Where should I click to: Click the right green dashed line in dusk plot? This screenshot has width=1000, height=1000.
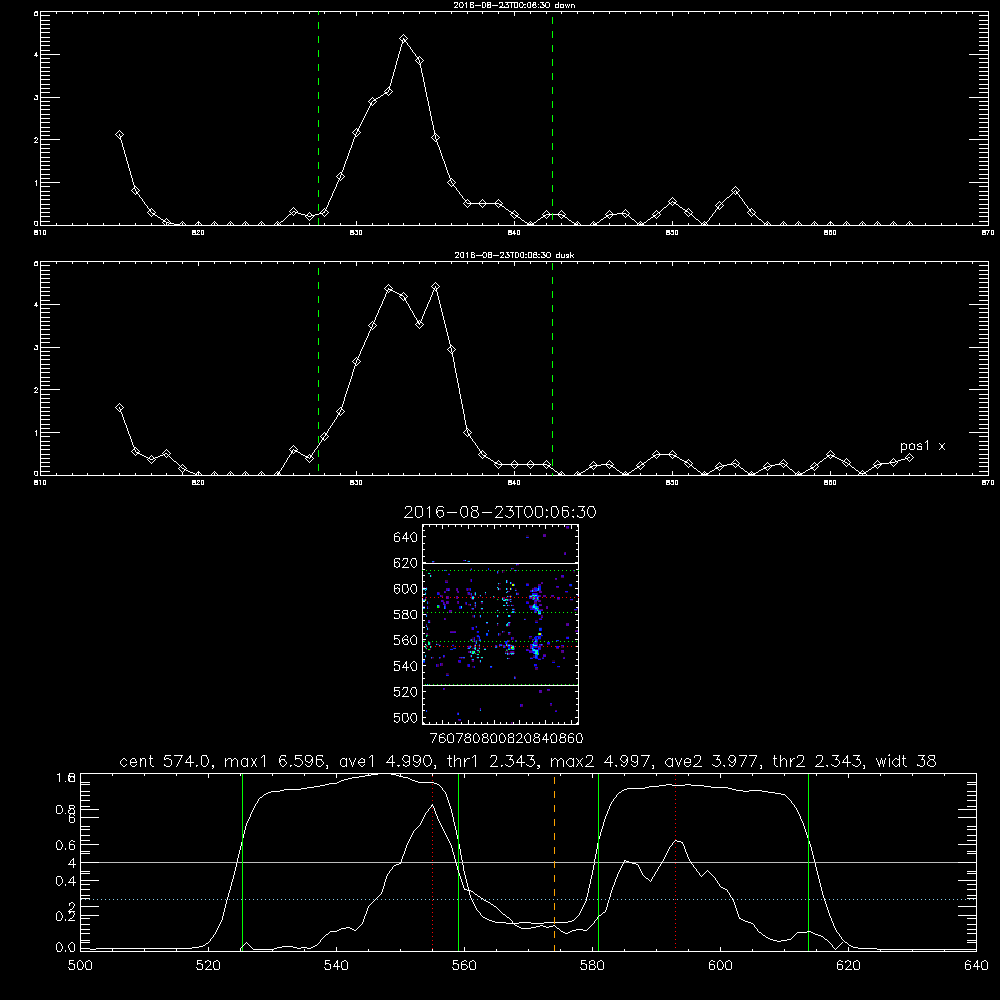coord(552,369)
